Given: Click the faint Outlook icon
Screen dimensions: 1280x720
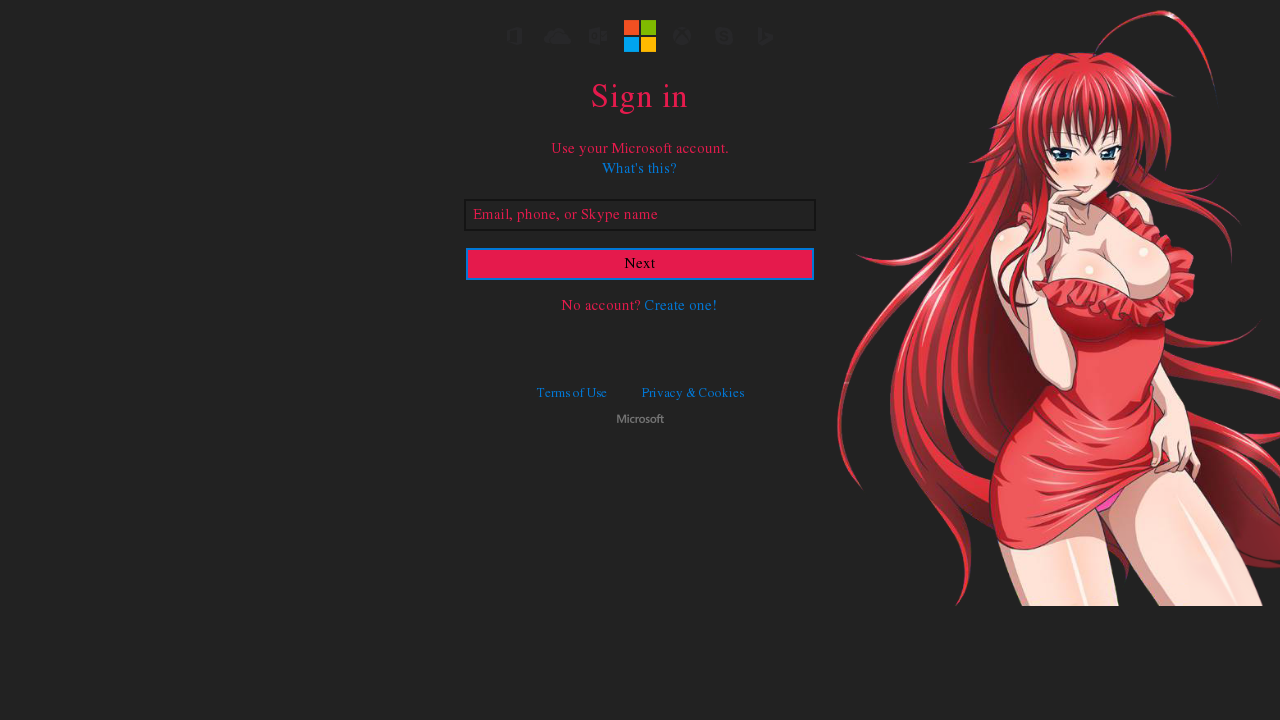Looking at the screenshot, I should coord(598,36).
